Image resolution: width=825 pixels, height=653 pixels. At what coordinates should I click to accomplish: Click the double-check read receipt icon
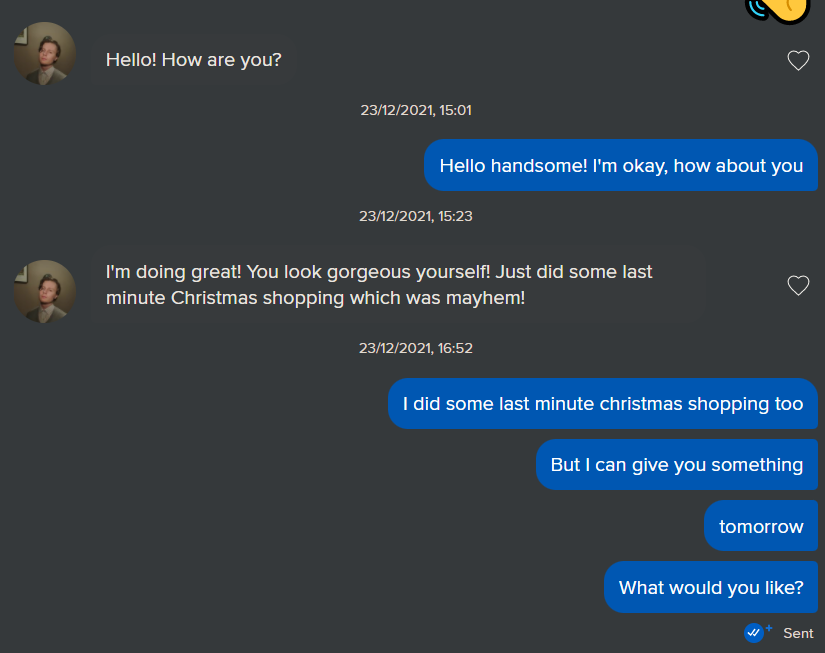(753, 633)
